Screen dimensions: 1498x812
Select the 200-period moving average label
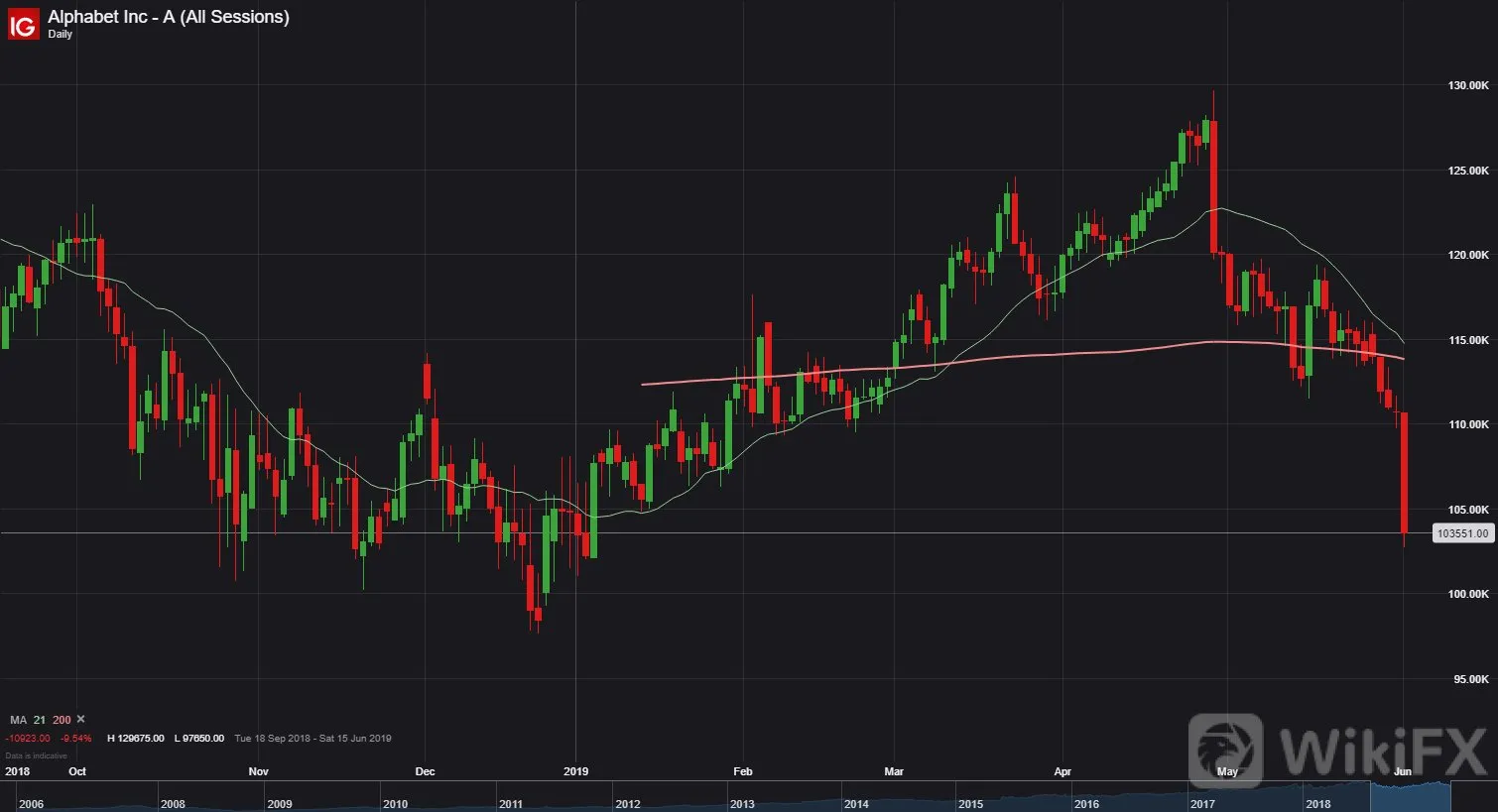[x=62, y=720]
